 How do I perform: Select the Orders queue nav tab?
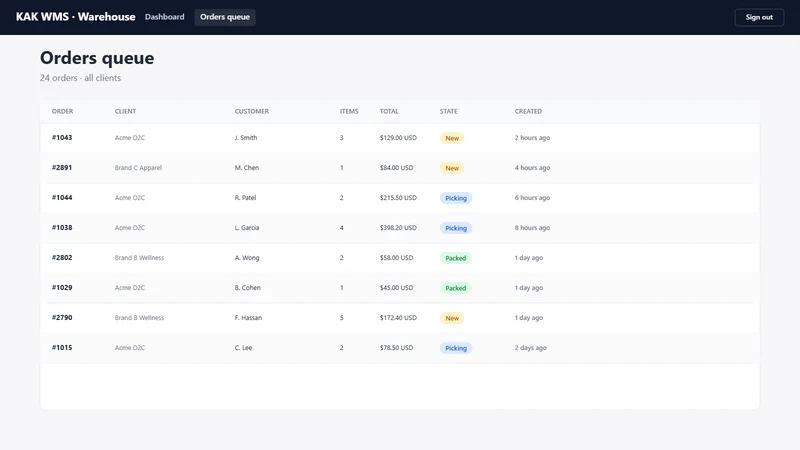pos(225,17)
